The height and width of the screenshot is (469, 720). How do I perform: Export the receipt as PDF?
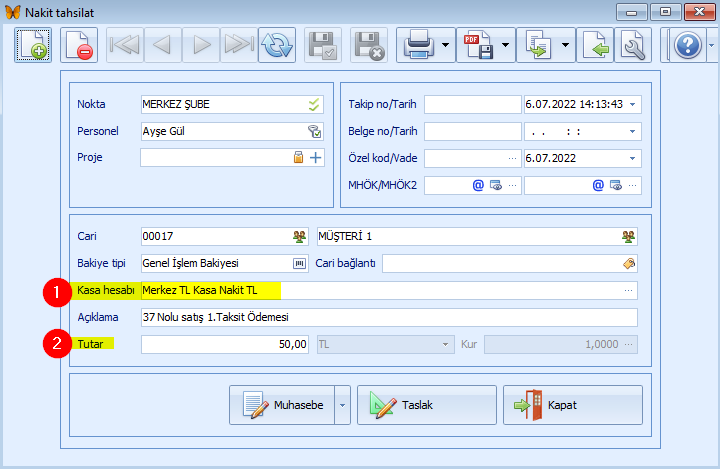(x=478, y=45)
